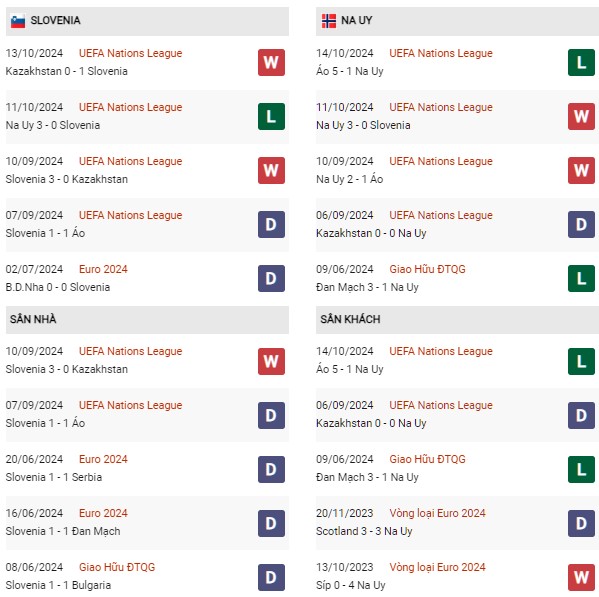This screenshot has height=597, width=599.
Task: Click D badge for Slovenia 1-1 Serbia
Action: coord(271,469)
